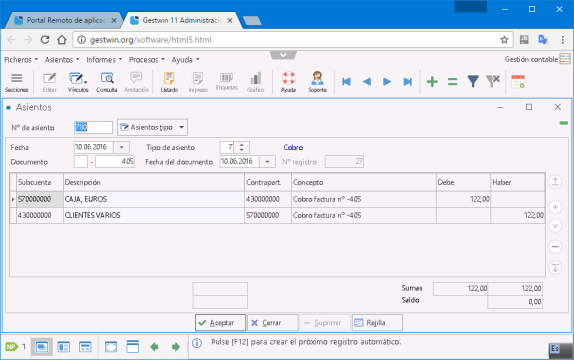Click the Gestión contable grid icon
This screenshot has height=360, width=574.
point(565,59)
